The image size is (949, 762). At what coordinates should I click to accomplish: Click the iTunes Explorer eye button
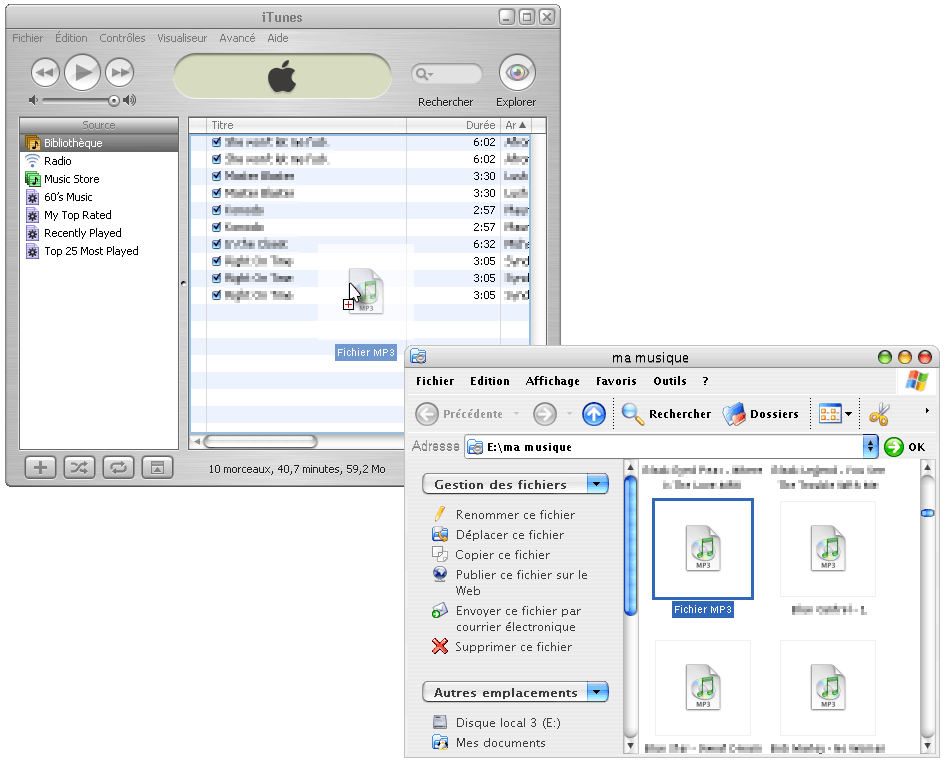(x=517, y=73)
